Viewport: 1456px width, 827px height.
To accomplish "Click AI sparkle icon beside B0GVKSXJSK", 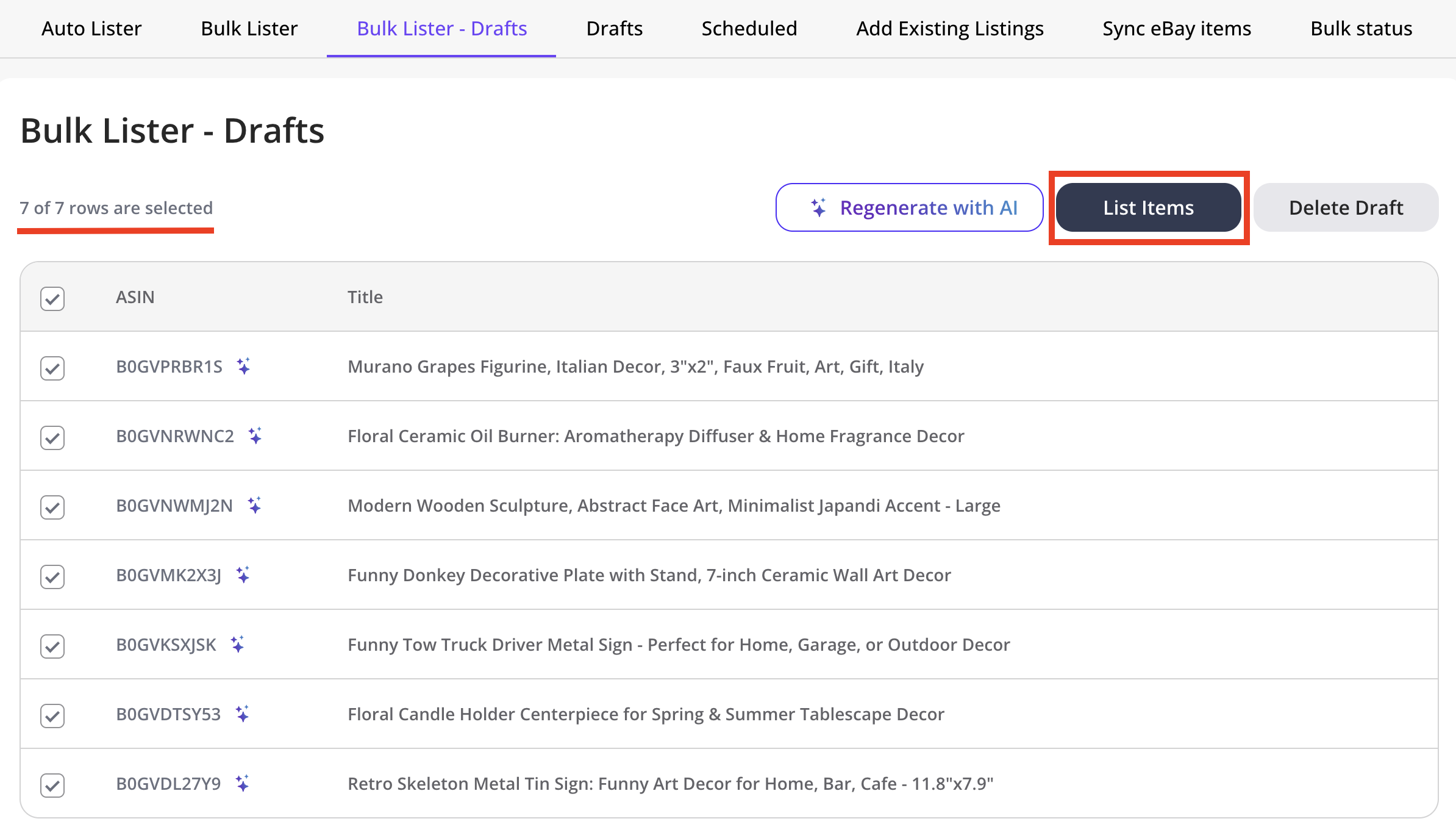I will click(x=237, y=644).
